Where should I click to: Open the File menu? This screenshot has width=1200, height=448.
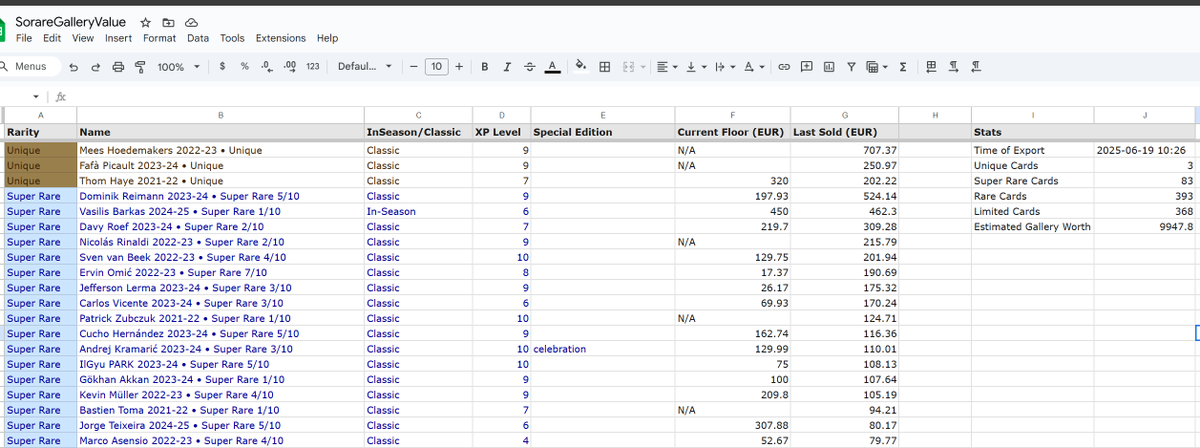pyautogui.click(x=24, y=38)
